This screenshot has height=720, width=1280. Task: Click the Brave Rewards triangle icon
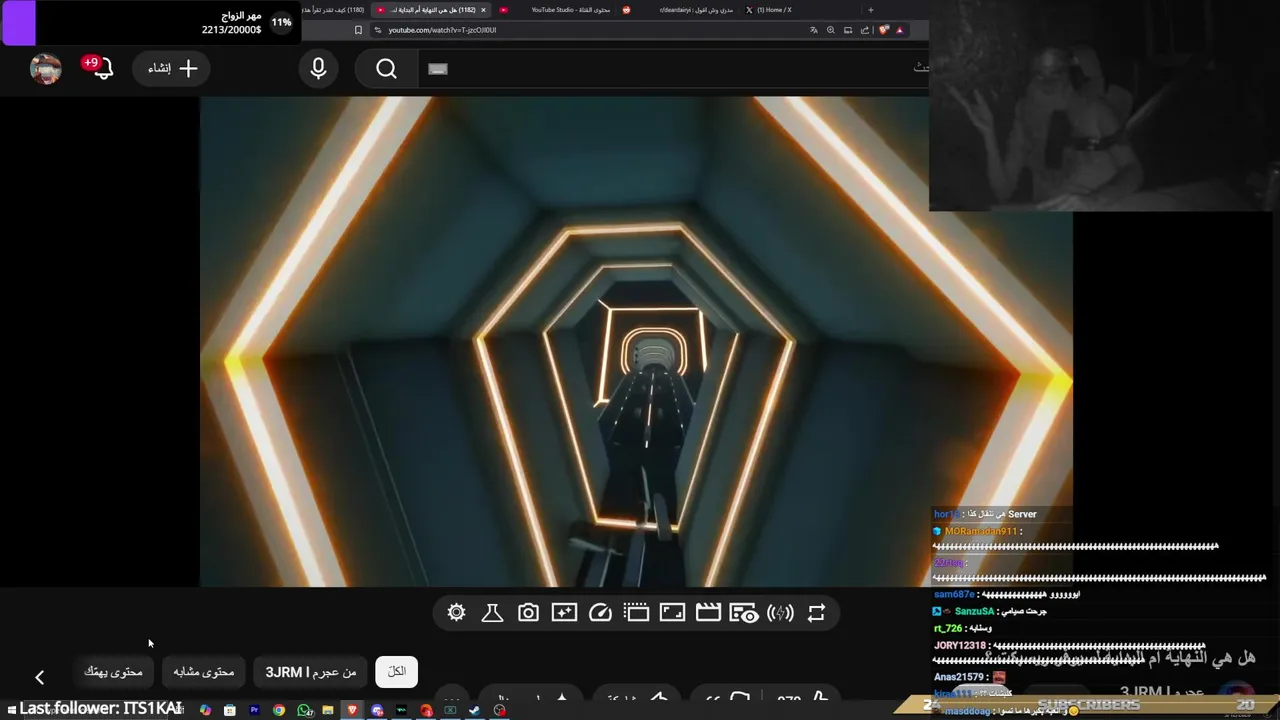tap(900, 30)
